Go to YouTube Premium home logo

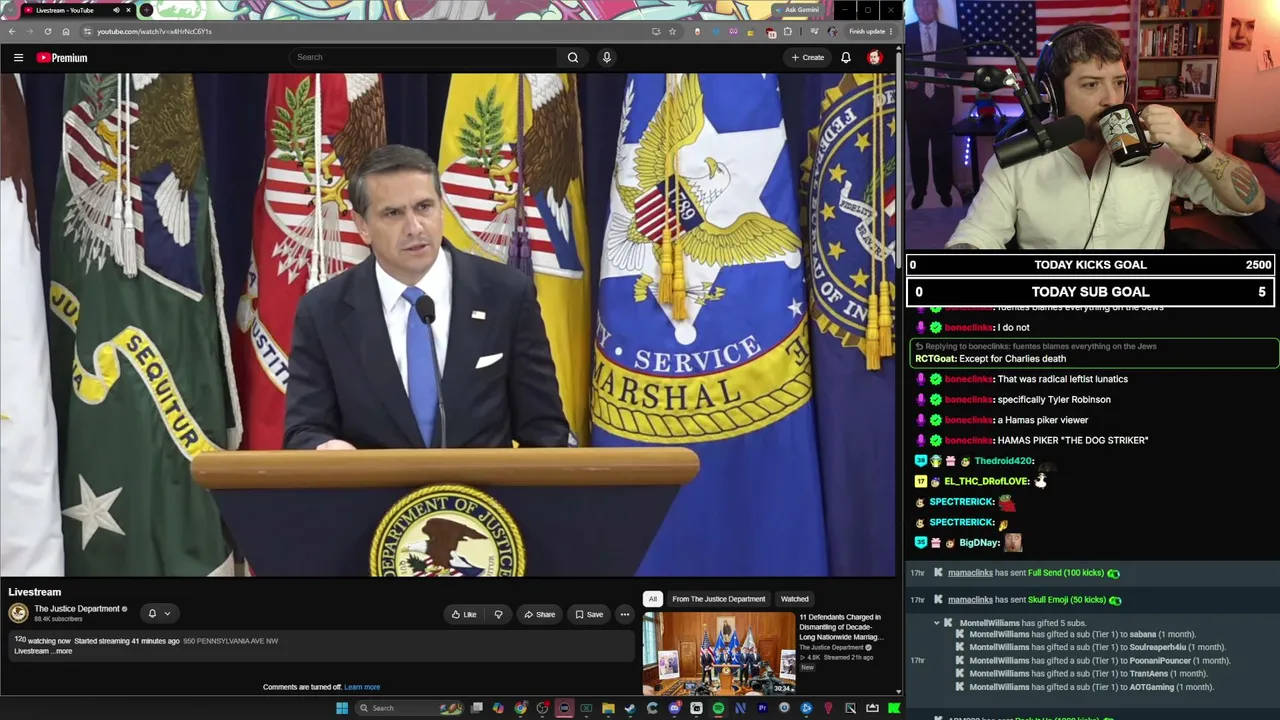(62, 58)
